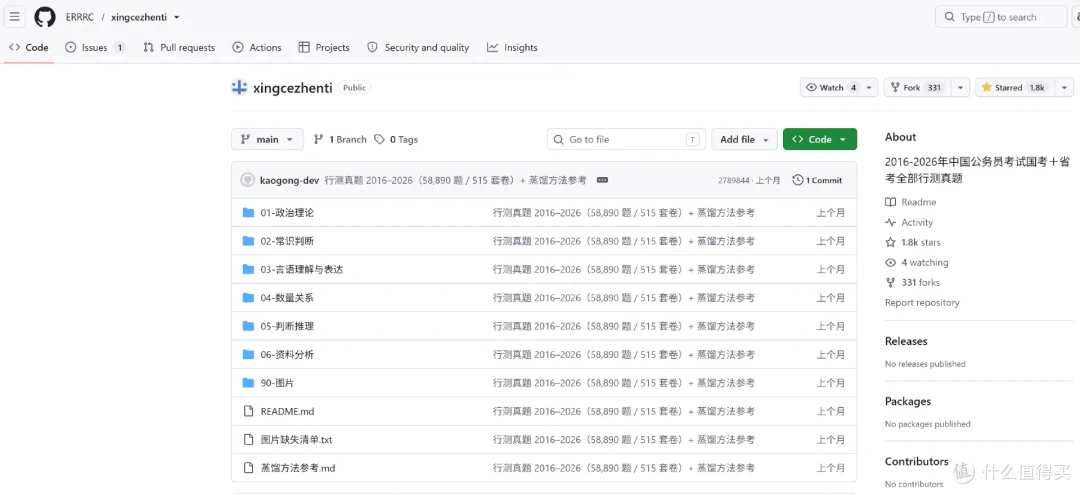Viewport: 1080px width, 494px height.
Task: Open the 04-数量关系 folder name
Action: (287, 298)
